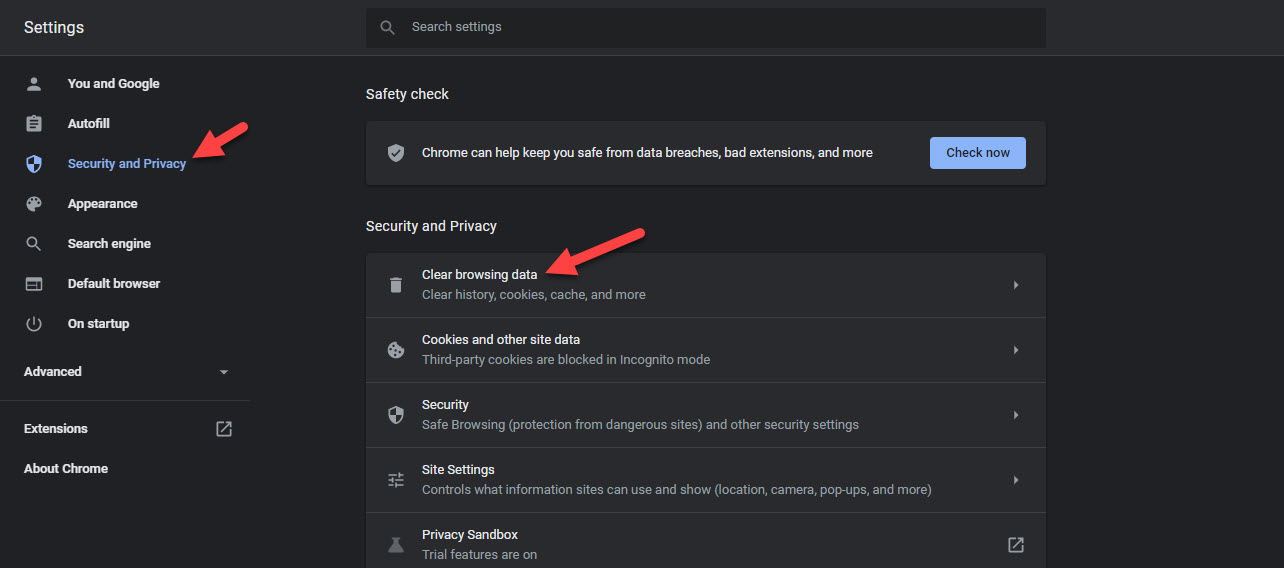Open Security row using right chevron
The image size is (1284, 568).
[x=1015, y=415]
